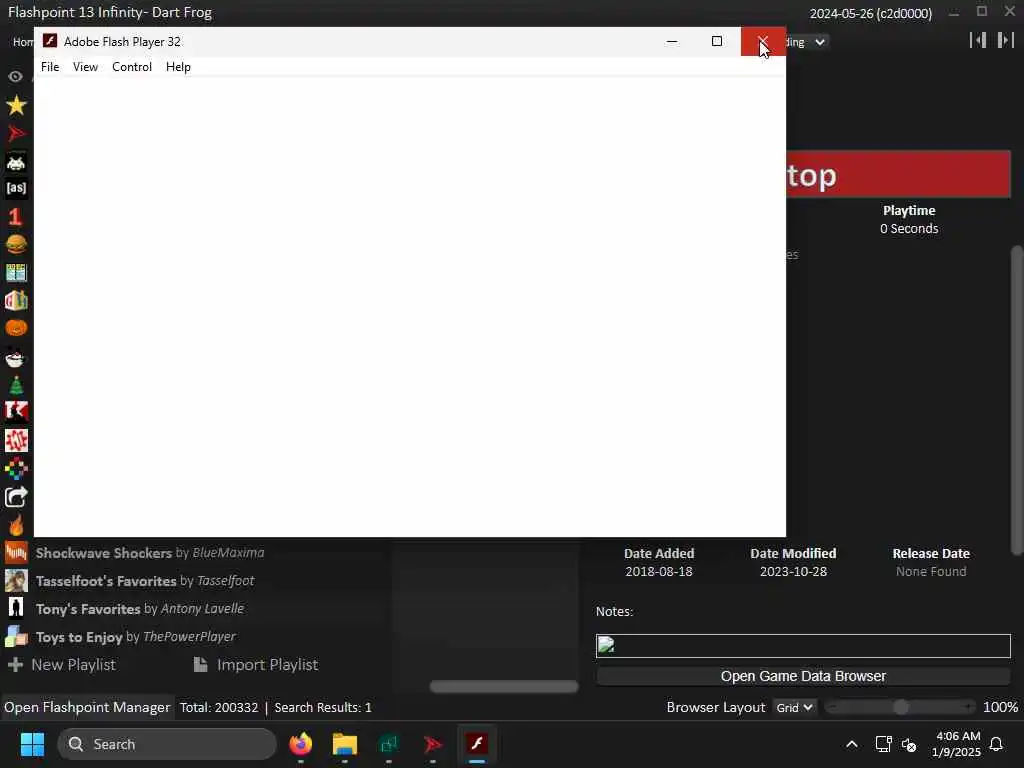Image resolution: width=1024 pixels, height=768 pixels.
Task: Open the pumpkin Halloween playlist icon
Action: 16,328
